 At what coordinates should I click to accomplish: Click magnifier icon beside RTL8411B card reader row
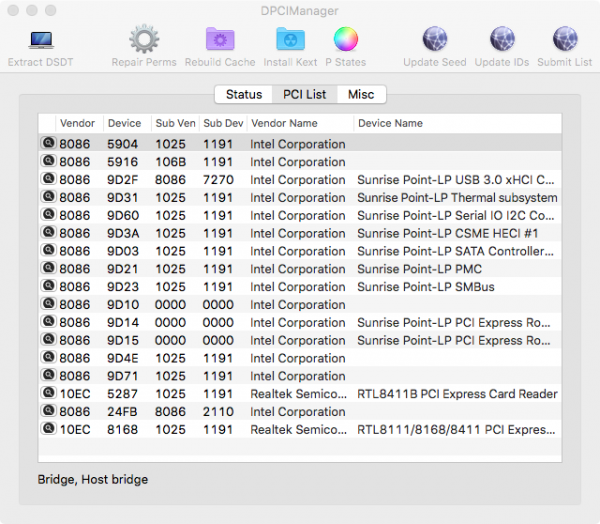[x=47, y=394]
